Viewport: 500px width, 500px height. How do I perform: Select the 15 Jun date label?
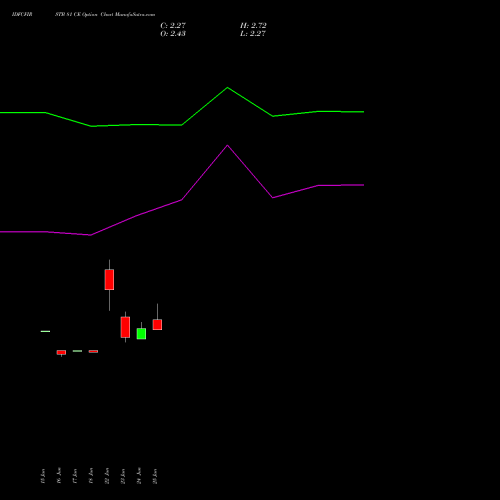click(42, 476)
